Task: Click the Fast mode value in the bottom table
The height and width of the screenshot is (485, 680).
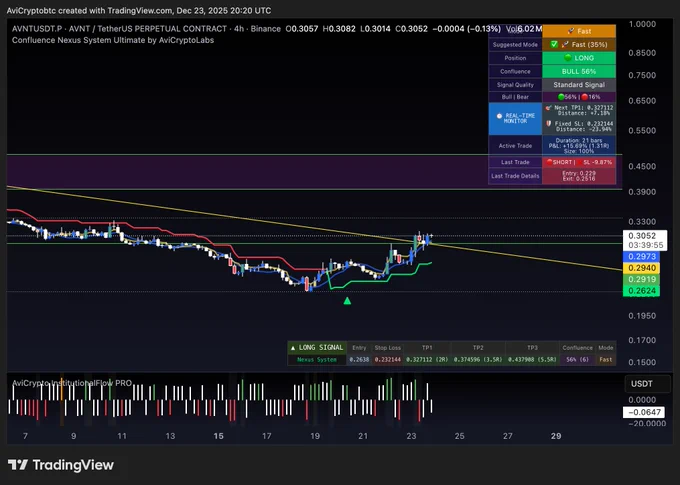Action: pos(606,360)
